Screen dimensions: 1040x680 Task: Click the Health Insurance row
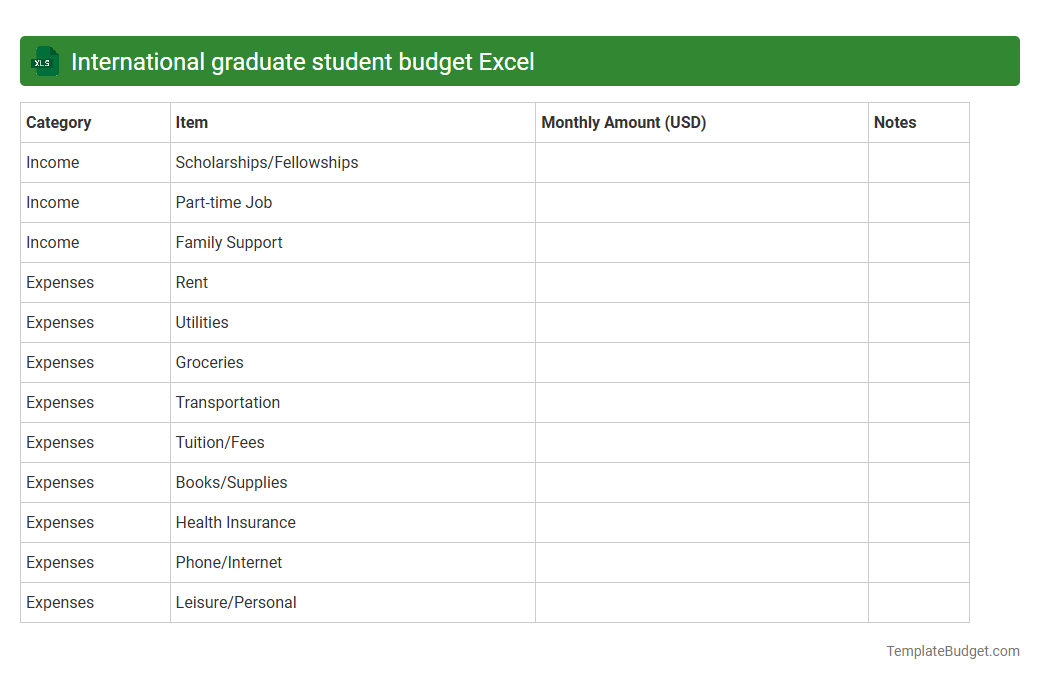pos(235,522)
